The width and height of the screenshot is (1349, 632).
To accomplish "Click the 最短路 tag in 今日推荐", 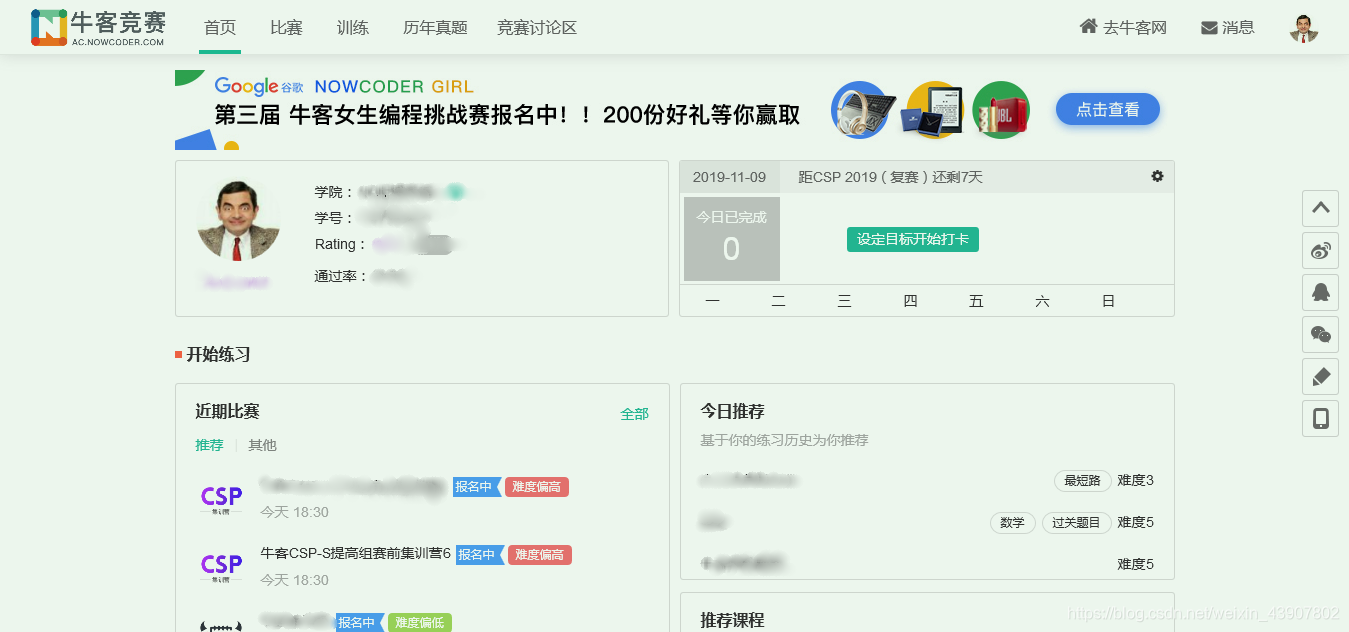I will pos(1081,480).
